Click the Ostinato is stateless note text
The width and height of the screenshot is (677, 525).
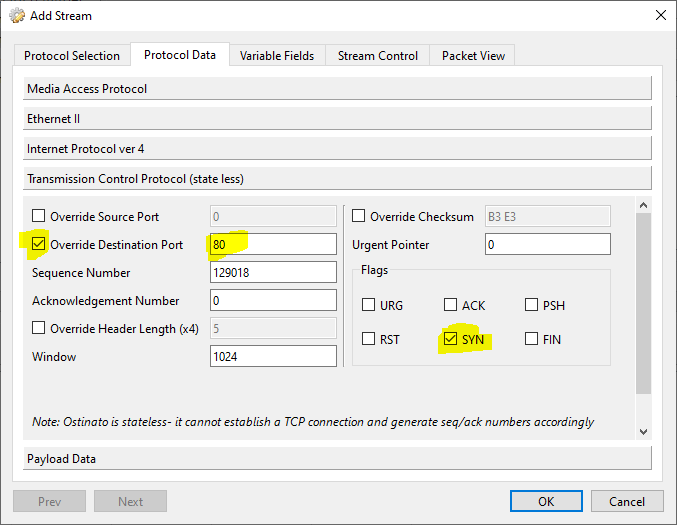coord(313,422)
